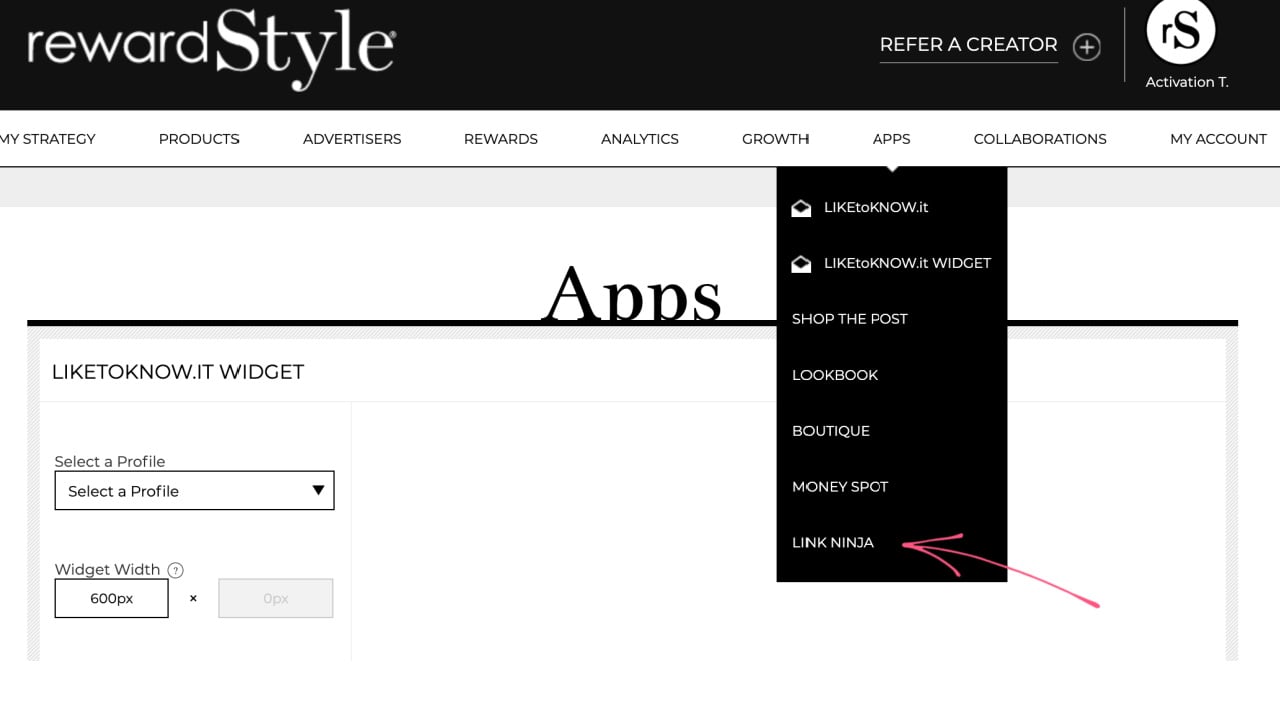This screenshot has height=720, width=1280.
Task: Open the Products menu
Action: (199, 139)
